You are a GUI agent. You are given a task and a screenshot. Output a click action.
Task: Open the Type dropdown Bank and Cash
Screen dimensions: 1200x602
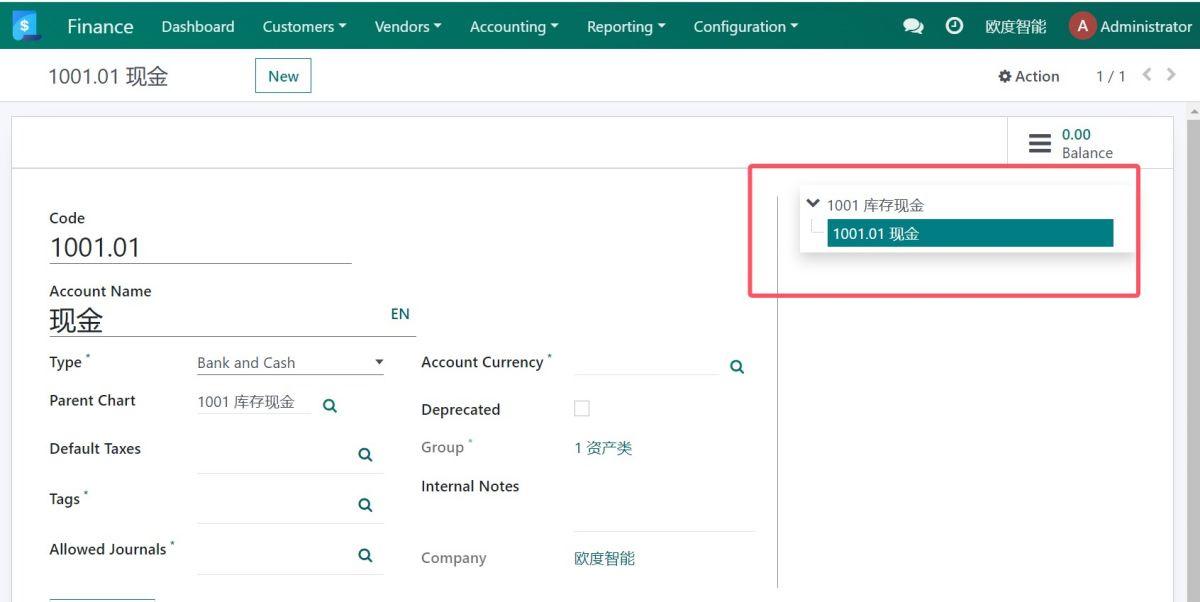tap(290, 362)
